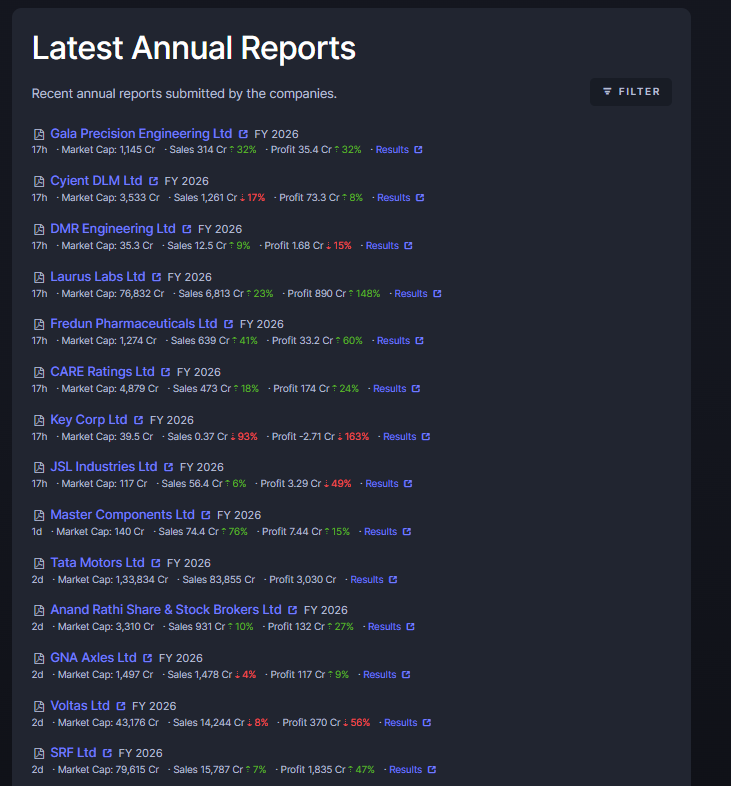View Results for CARE Ratings Ltd
This screenshot has height=786, width=731.
point(397,389)
